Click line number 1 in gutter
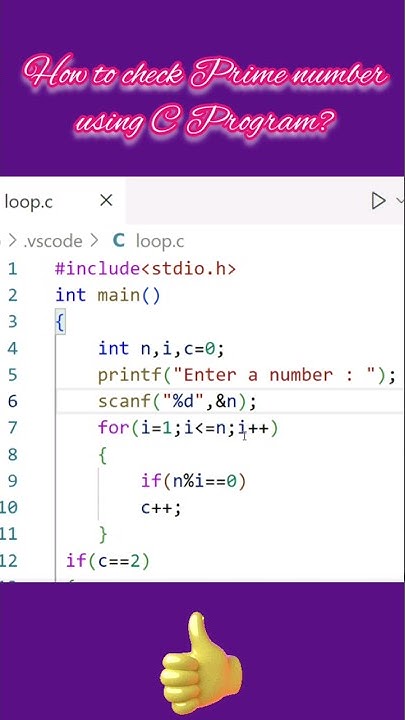Viewport: 405px width, 720px height. click(x=12, y=269)
